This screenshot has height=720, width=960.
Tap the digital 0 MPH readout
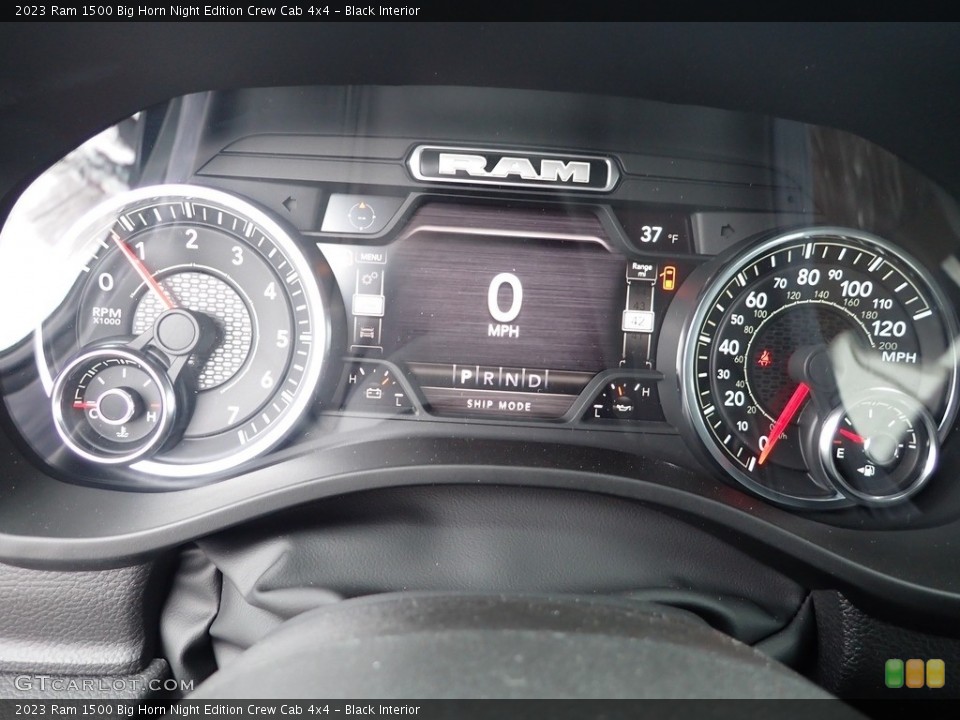click(x=504, y=306)
